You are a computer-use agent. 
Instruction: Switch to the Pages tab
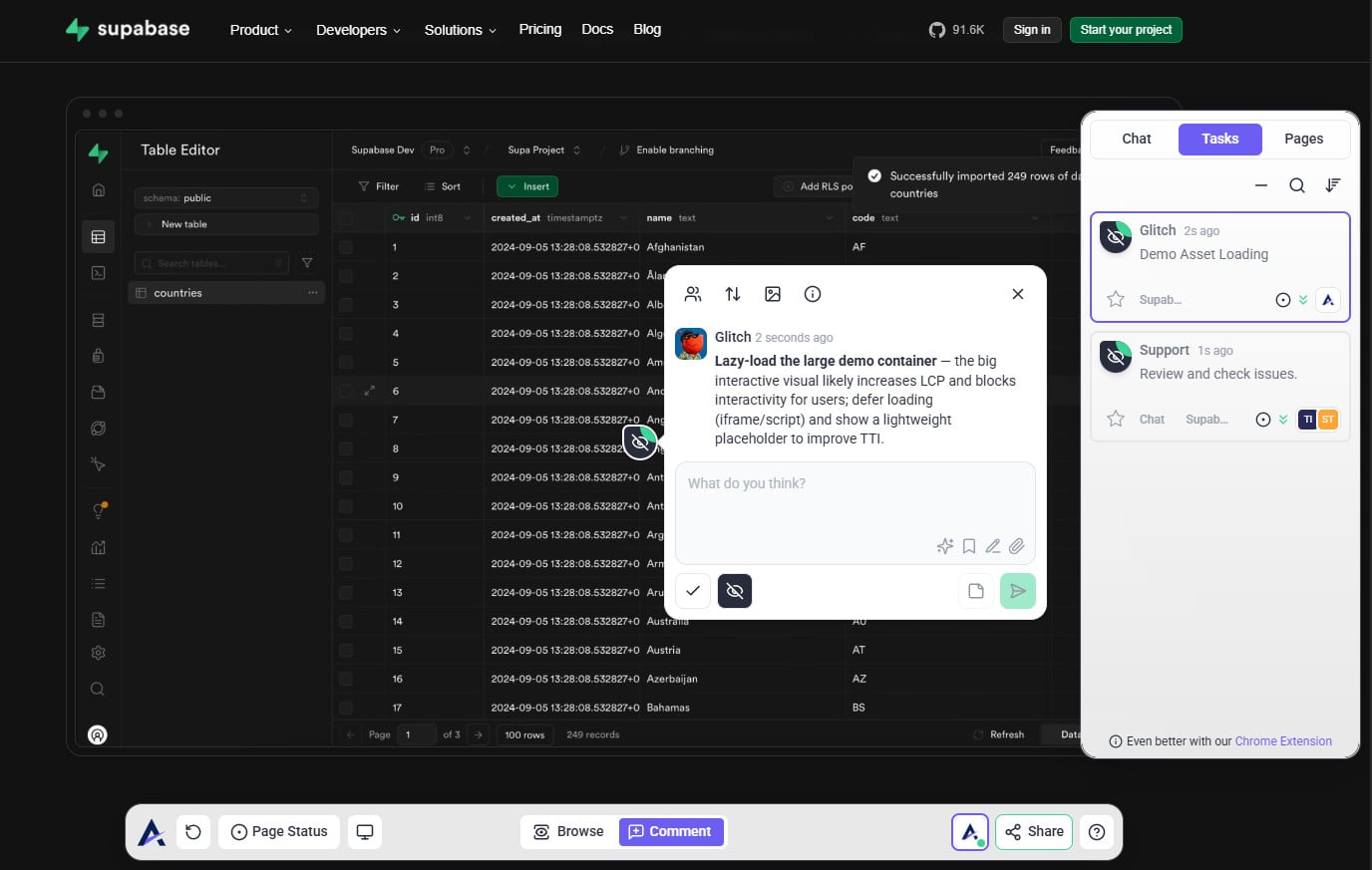coord(1303,139)
